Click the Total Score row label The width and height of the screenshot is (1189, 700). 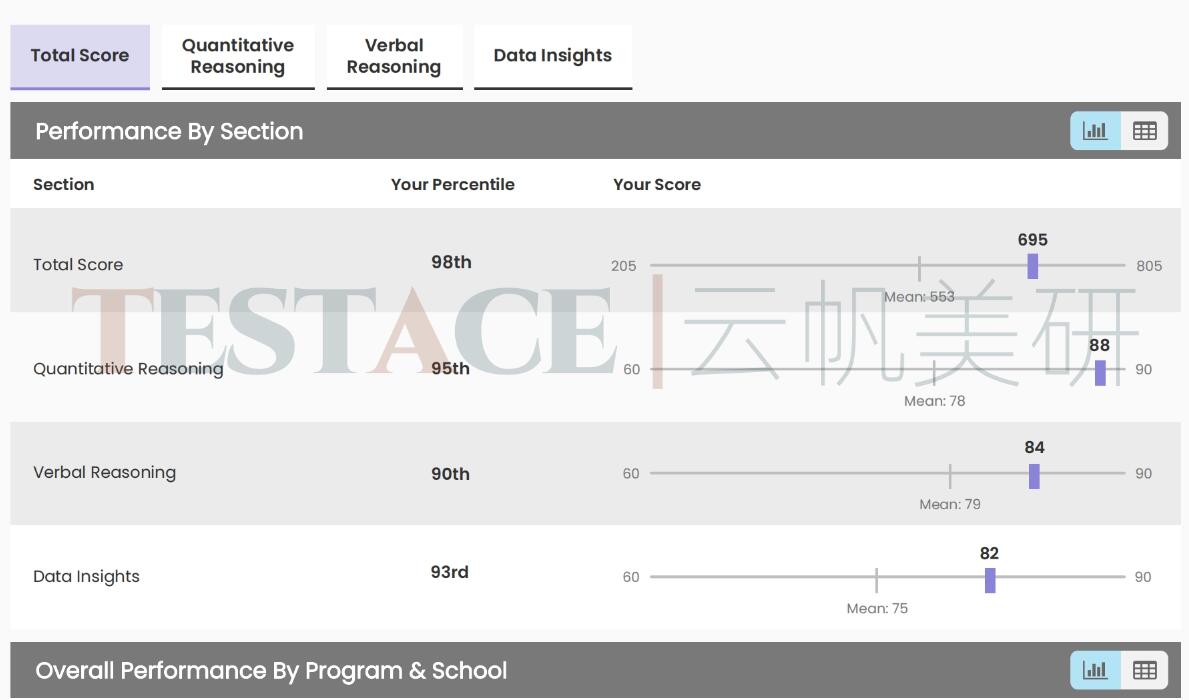78,265
